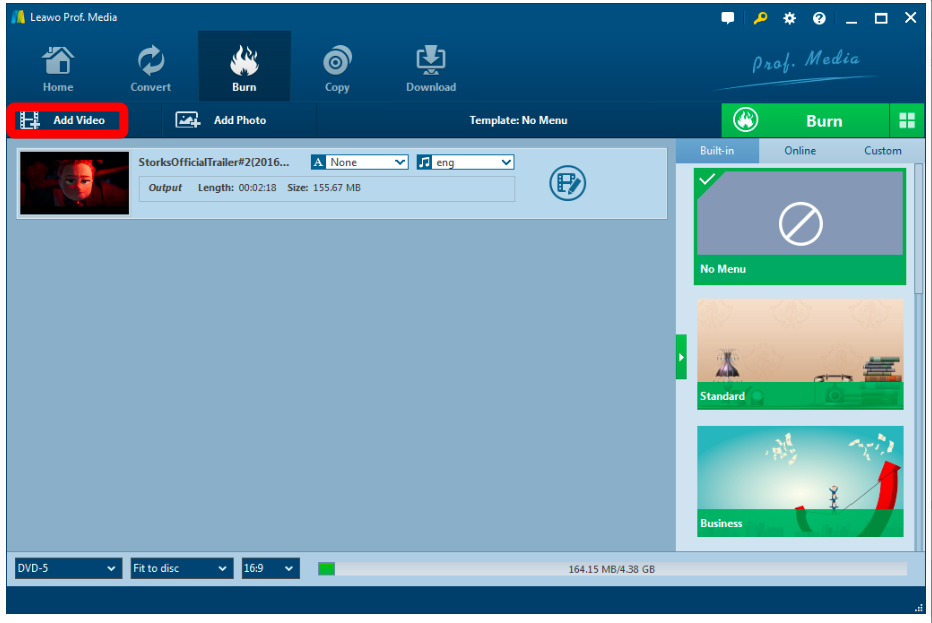Image resolution: width=932 pixels, height=623 pixels.
Task: Select the Burn module tab
Action: (x=244, y=67)
